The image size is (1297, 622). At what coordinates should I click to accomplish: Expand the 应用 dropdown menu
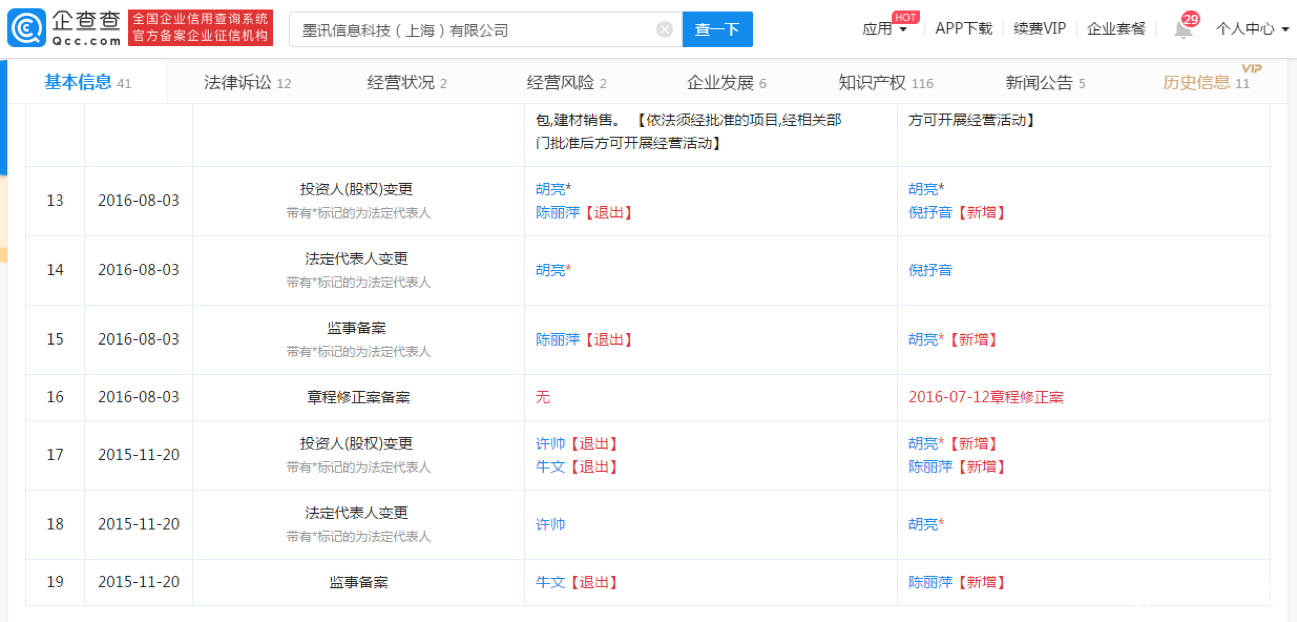tap(885, 29)
